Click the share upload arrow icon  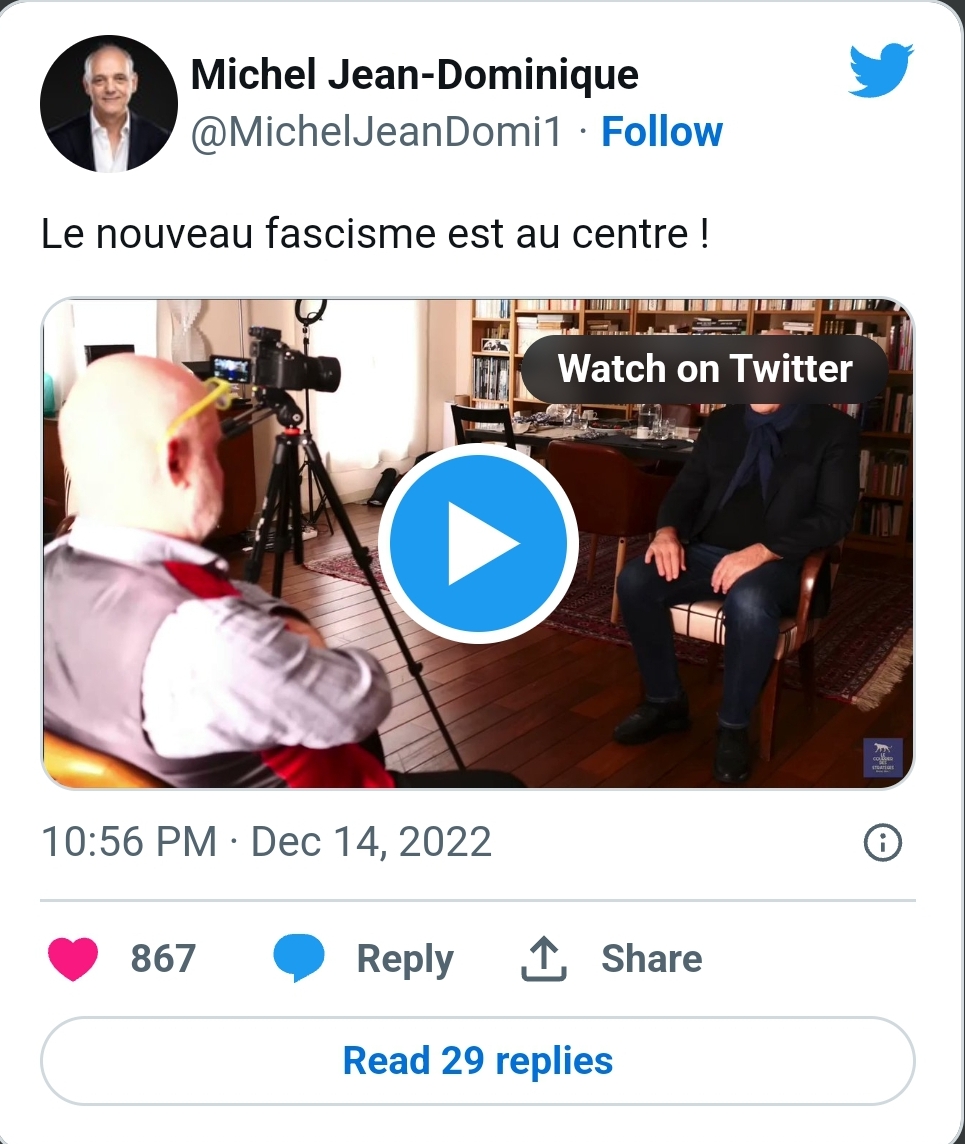tap(544, 959)
